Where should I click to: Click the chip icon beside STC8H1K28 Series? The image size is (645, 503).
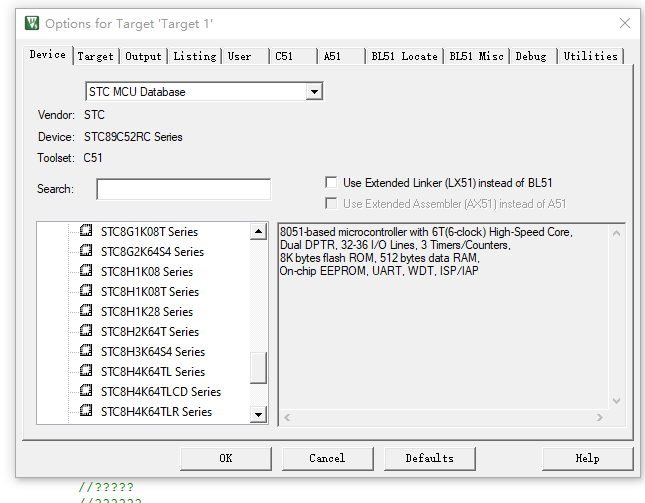(x=86, y=311)
